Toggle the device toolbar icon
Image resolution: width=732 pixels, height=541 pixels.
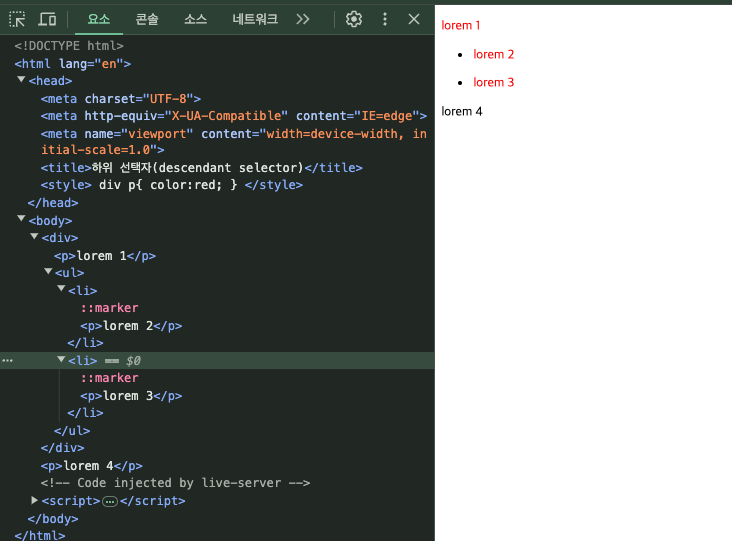47,20
